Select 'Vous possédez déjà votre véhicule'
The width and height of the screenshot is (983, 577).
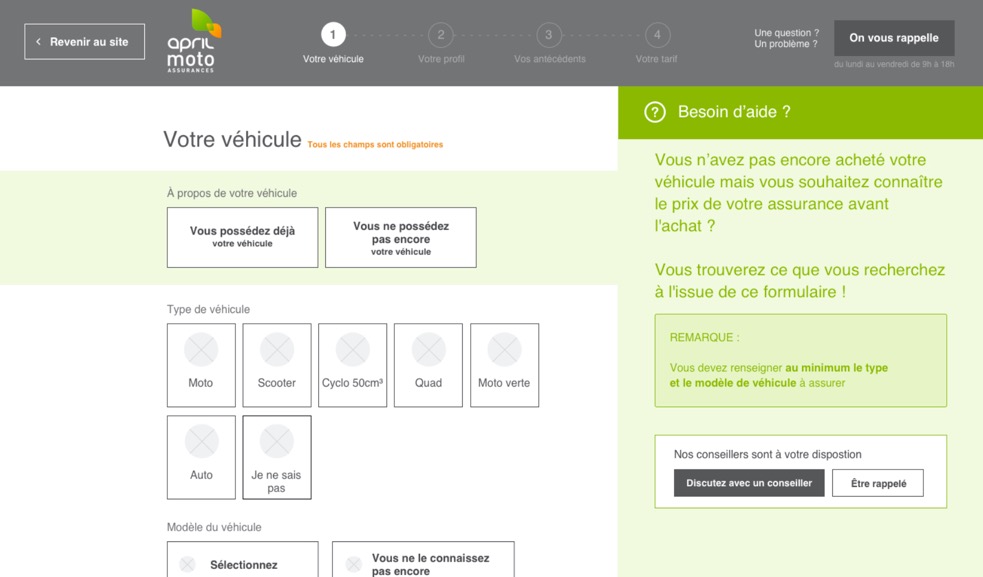click(242, 237)
